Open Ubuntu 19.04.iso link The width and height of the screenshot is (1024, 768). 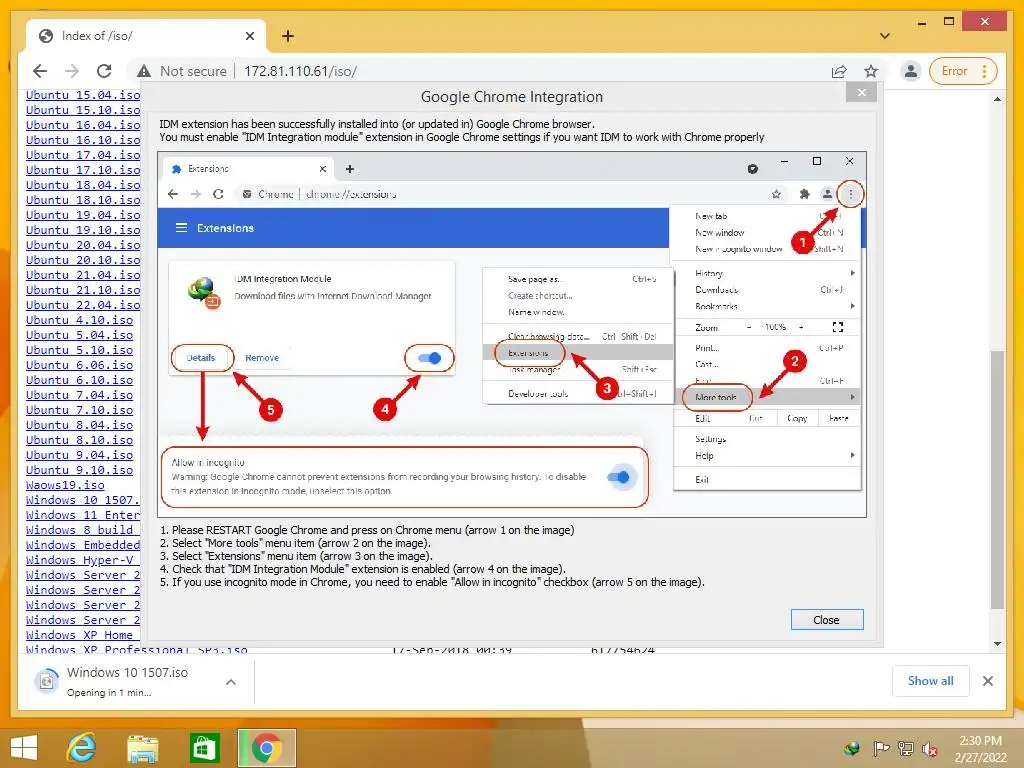pyautogui.click(x=83, y=216)
